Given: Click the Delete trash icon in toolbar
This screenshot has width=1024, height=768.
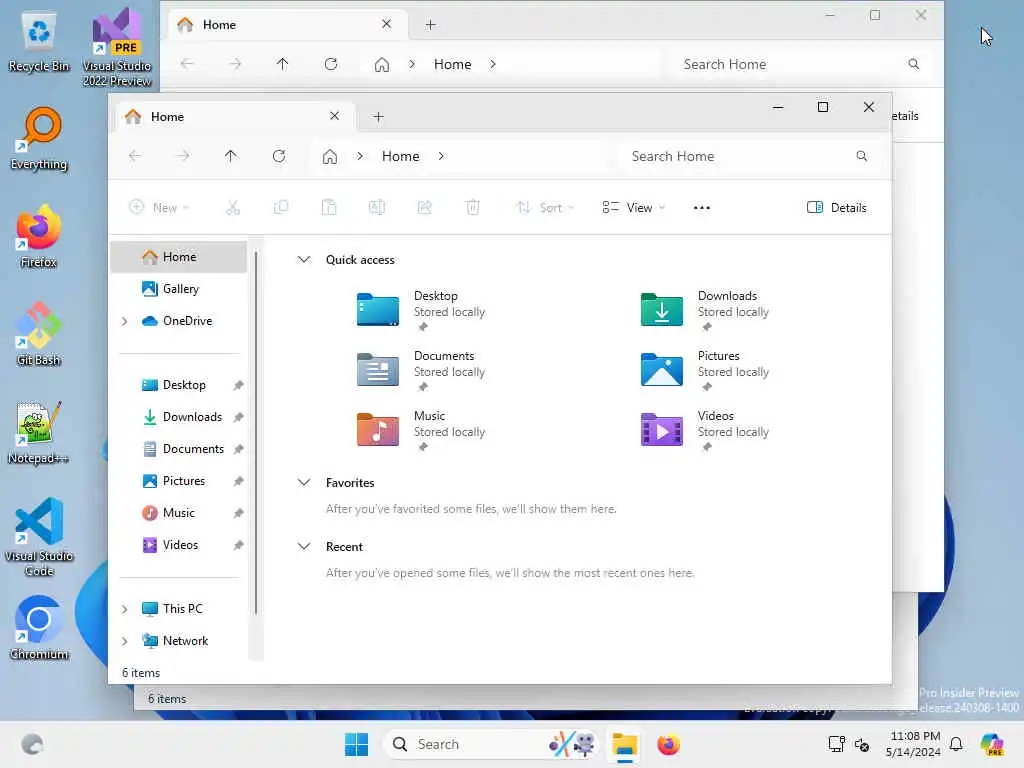Looking at the screenshot, I should click(x=473, y=208).
